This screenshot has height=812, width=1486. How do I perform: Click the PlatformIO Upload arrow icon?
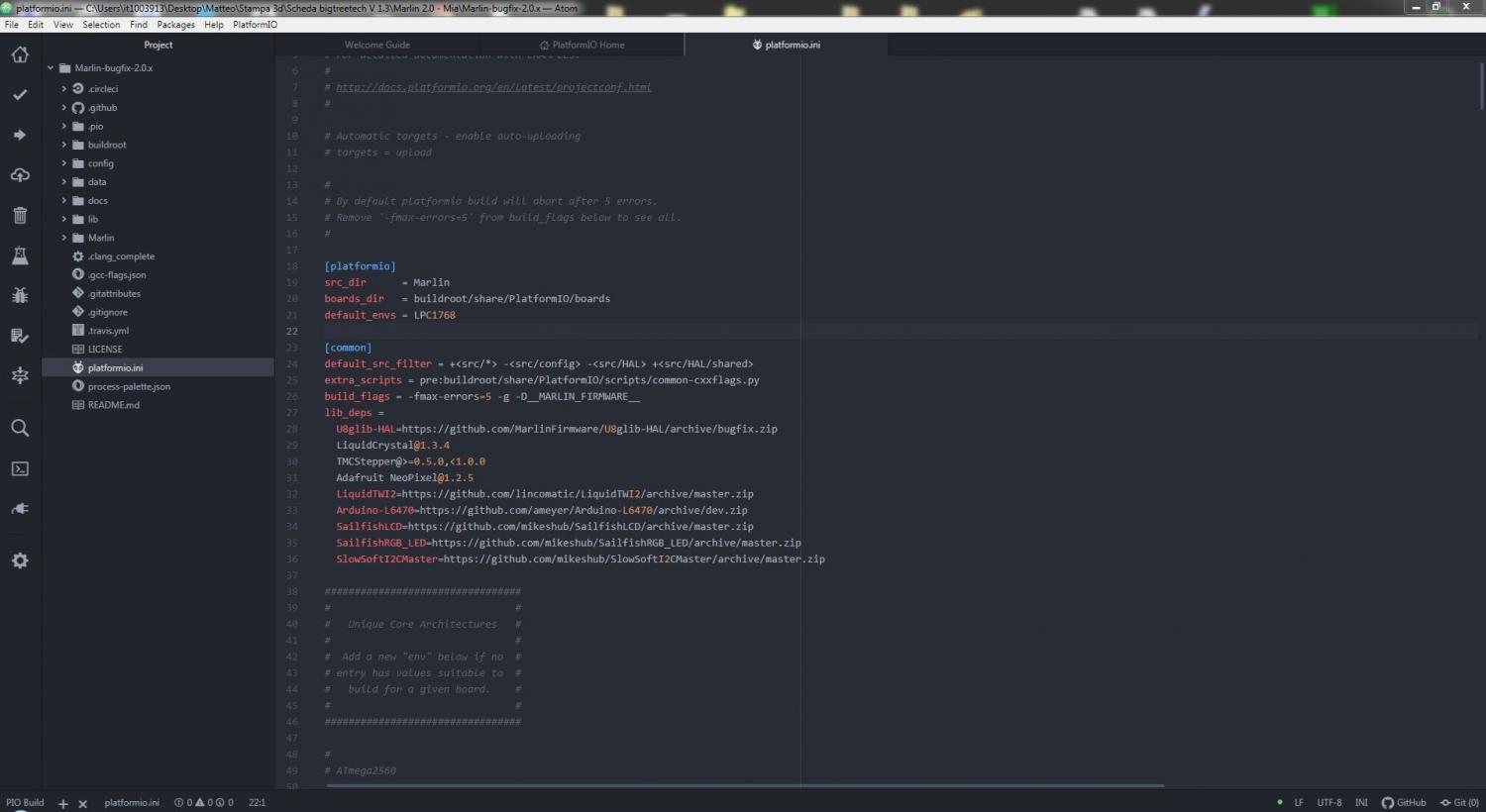[x=20, y=135]
